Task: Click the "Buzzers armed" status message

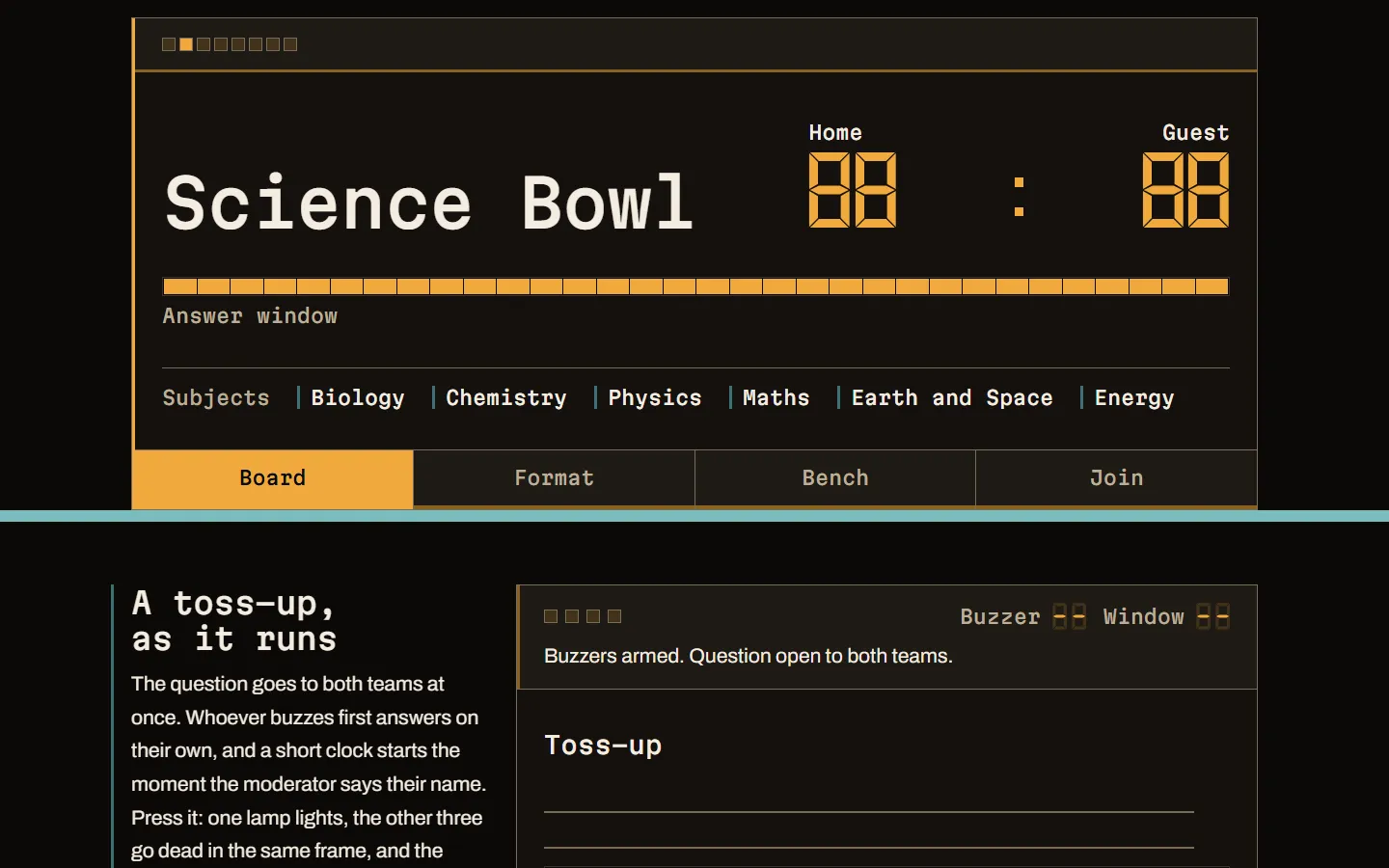Action: [749, 656]
